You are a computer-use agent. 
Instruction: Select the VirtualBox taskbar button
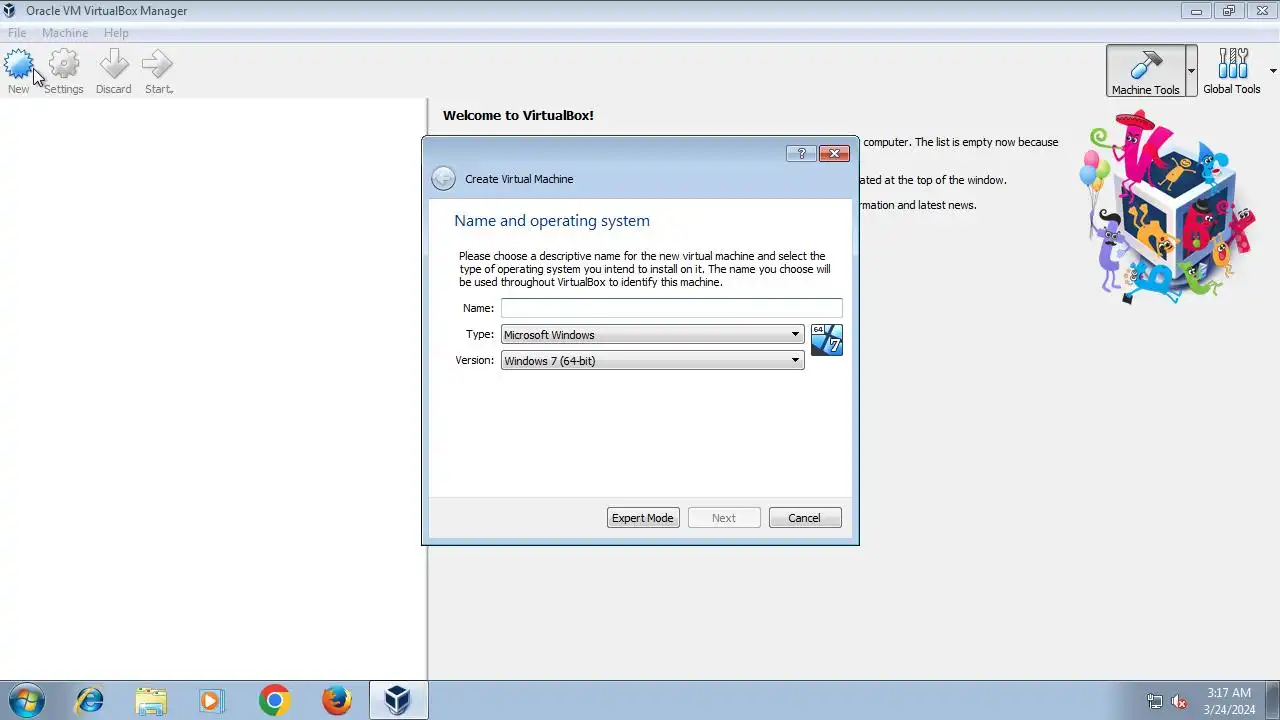(x=398, y=700)
